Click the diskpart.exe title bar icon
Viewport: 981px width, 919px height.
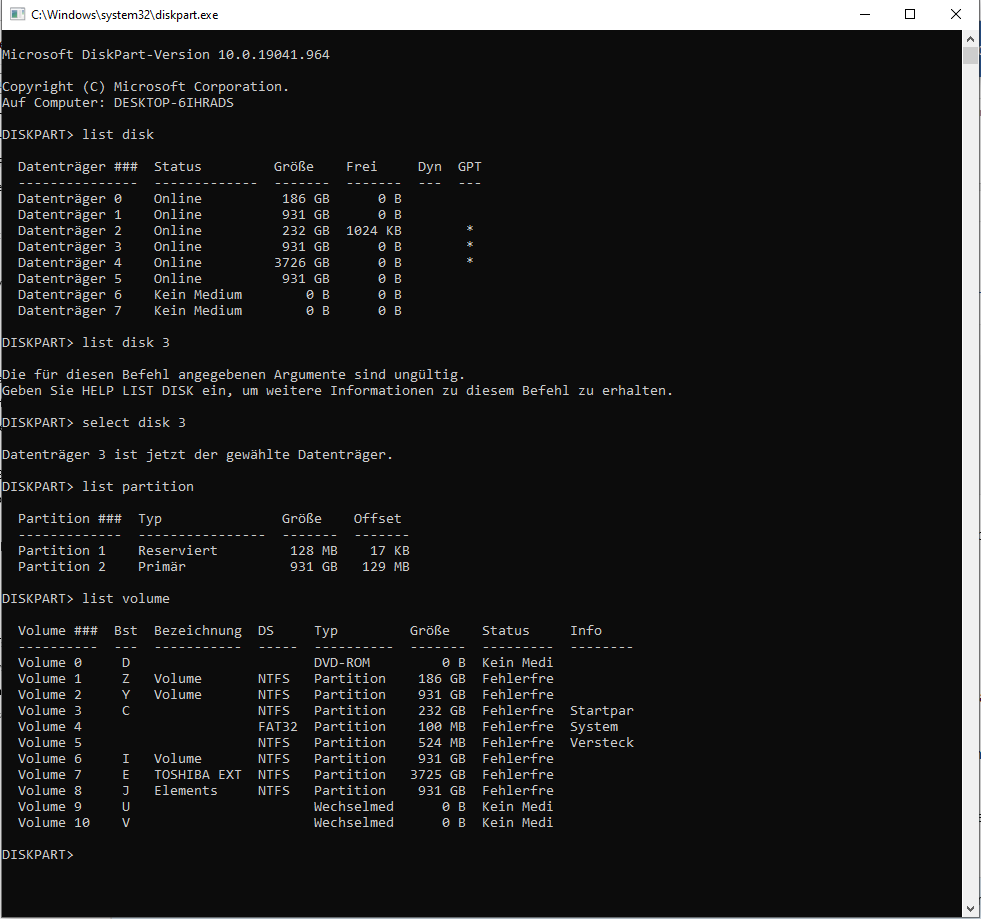click(x=17, y=14)
